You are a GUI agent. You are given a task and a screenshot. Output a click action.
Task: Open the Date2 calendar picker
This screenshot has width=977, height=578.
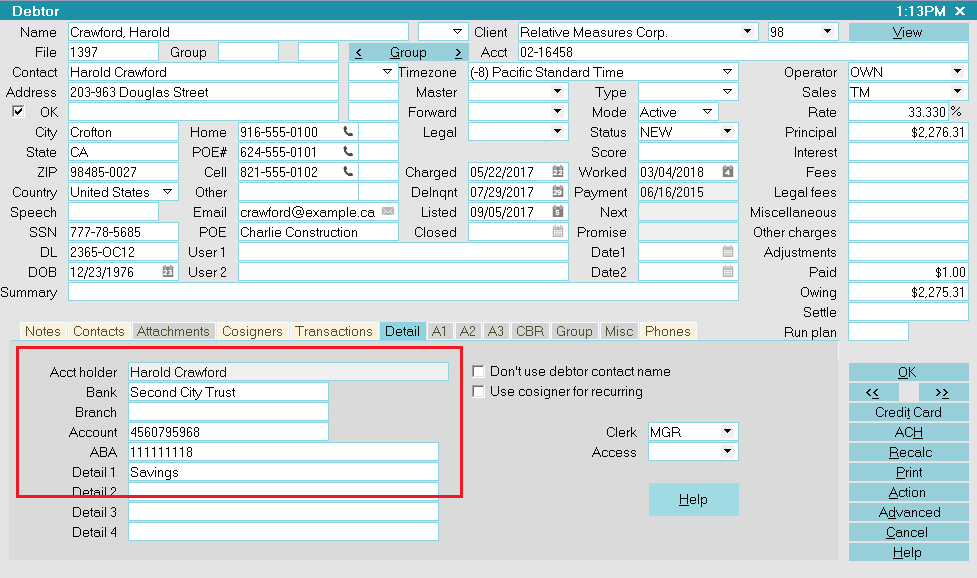(x=727, y=272)
